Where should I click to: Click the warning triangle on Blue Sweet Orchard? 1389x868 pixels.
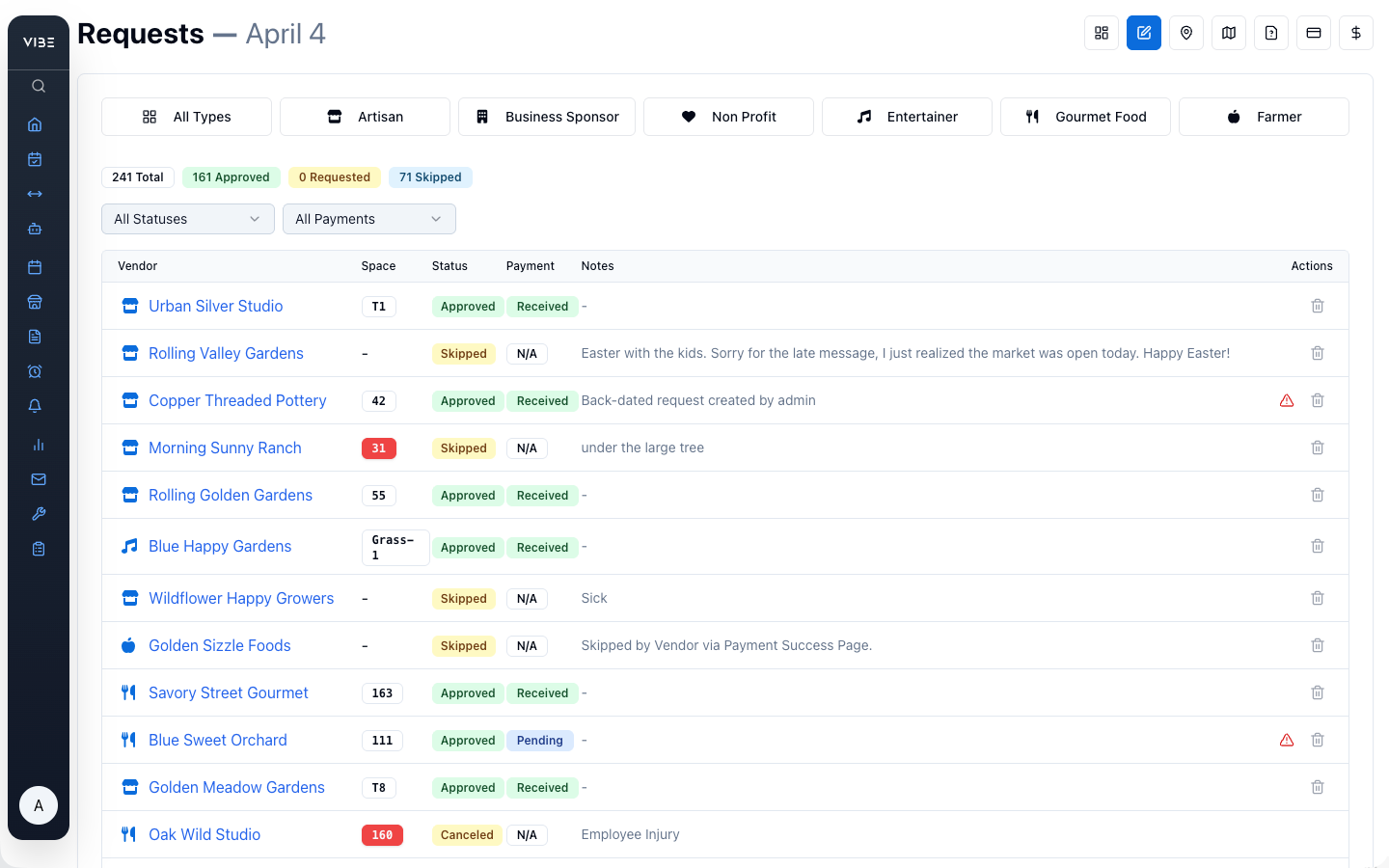tap(1287, 740)
